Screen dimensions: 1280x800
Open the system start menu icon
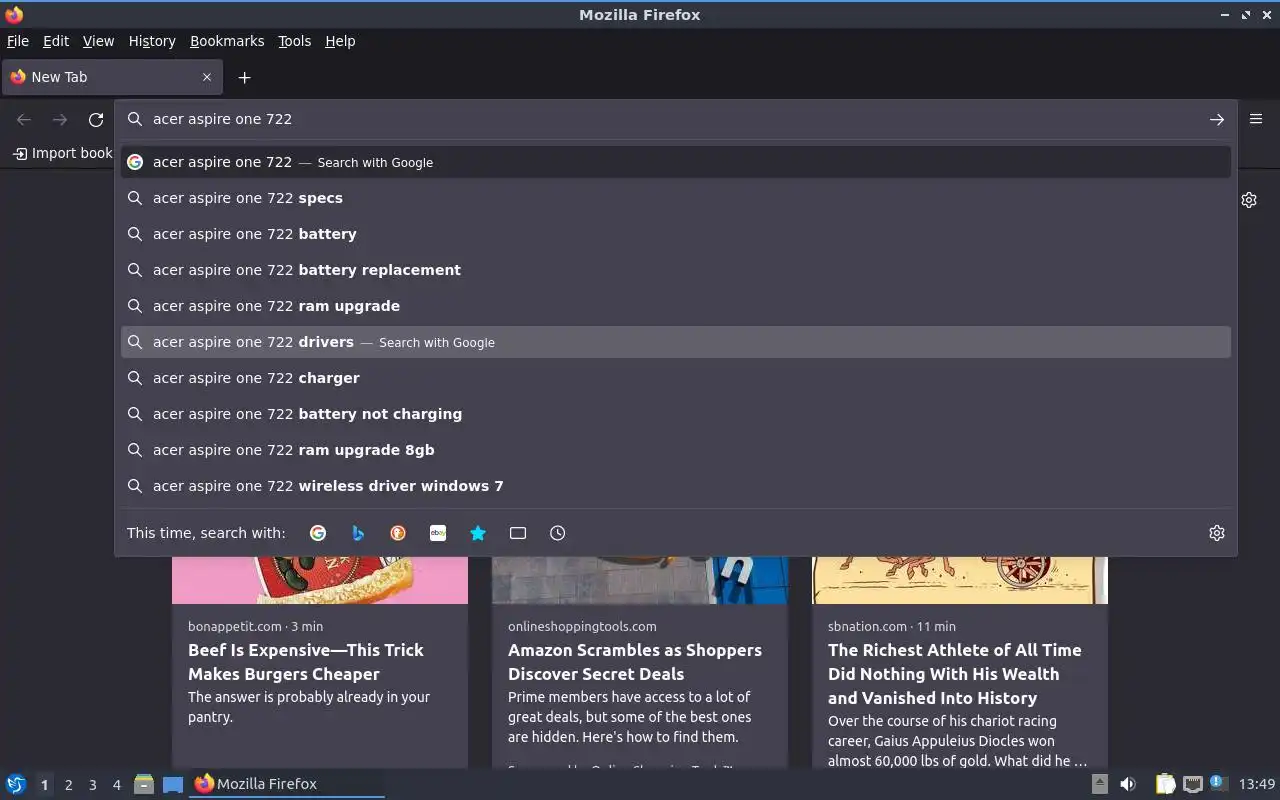tap(16, 784)
